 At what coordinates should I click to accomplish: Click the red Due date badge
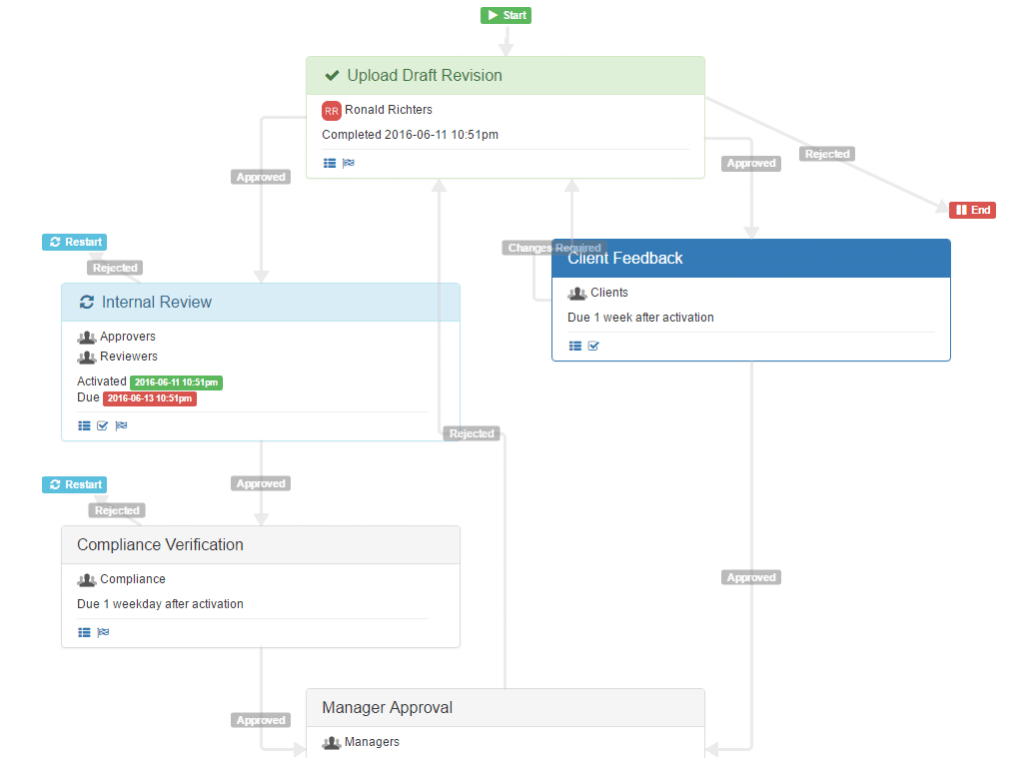pyautogui.click(x=150, y=399)
